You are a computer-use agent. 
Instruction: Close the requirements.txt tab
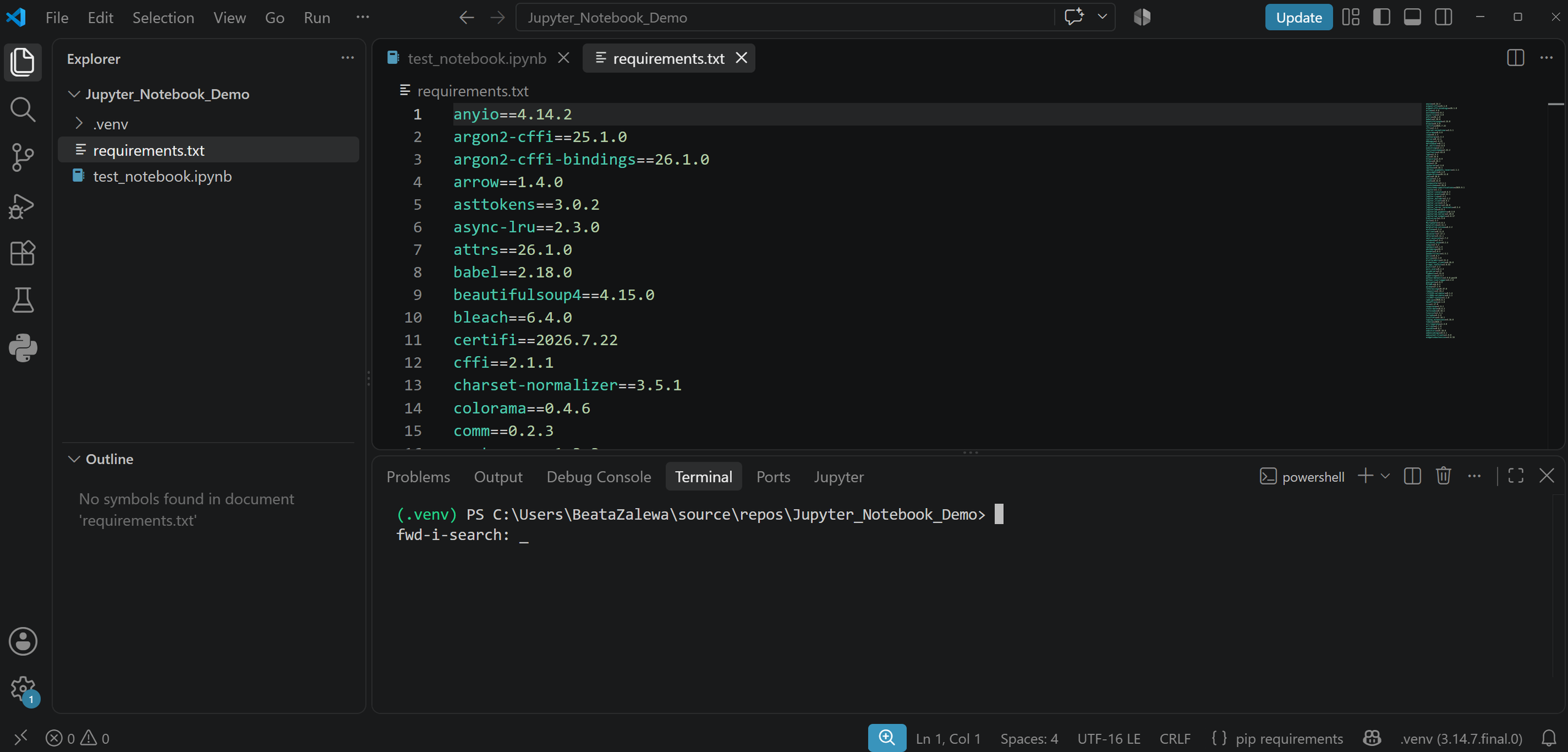coord(741,58)
